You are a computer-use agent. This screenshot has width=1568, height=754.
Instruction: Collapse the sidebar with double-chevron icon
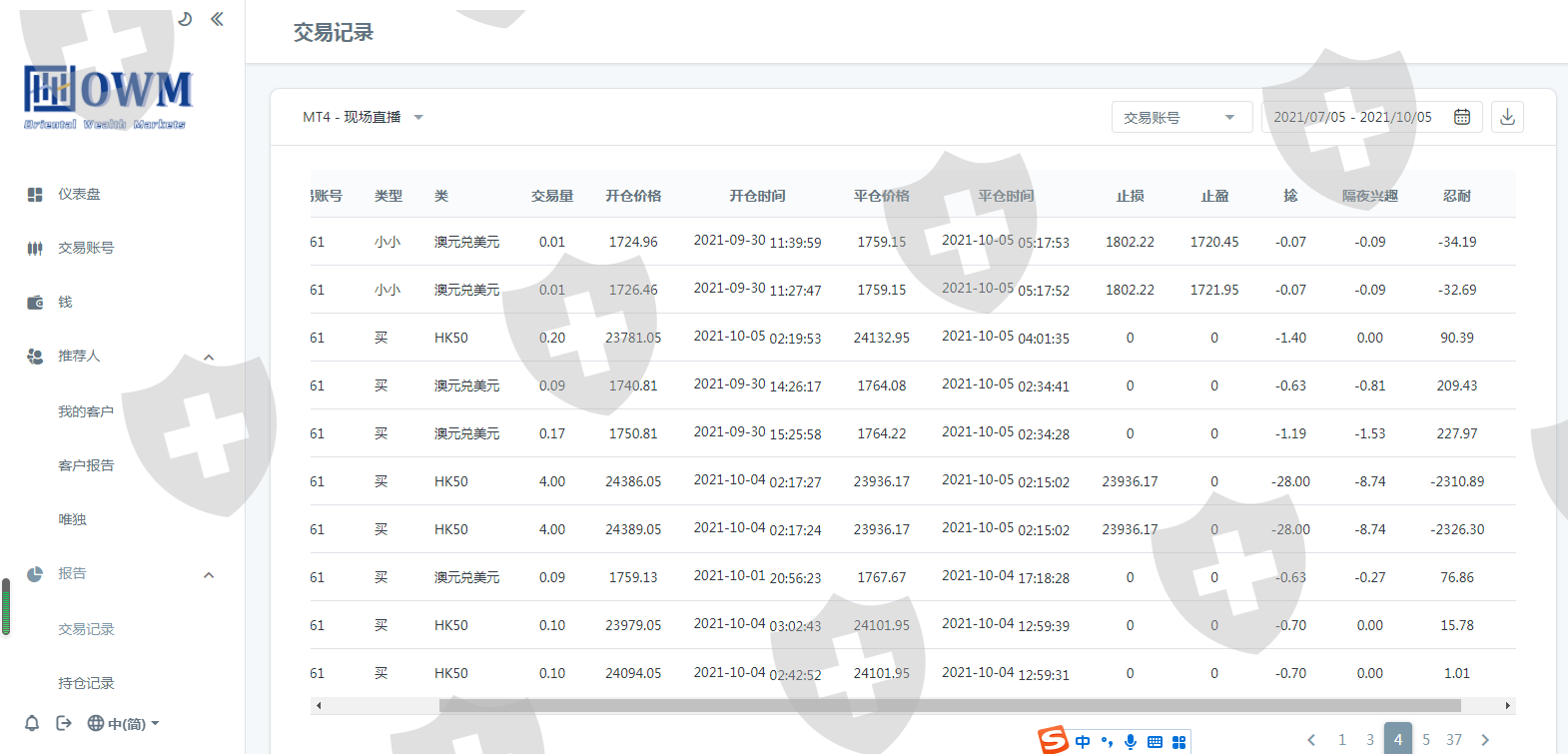tap(217, 19)
